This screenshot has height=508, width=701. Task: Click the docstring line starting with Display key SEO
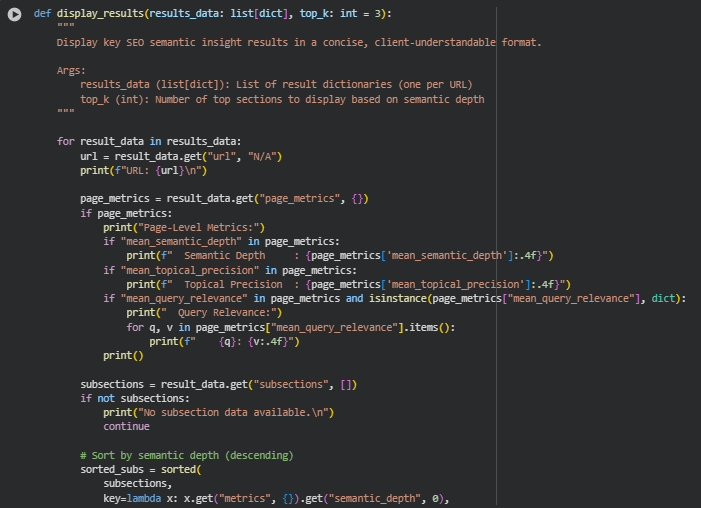298,43
